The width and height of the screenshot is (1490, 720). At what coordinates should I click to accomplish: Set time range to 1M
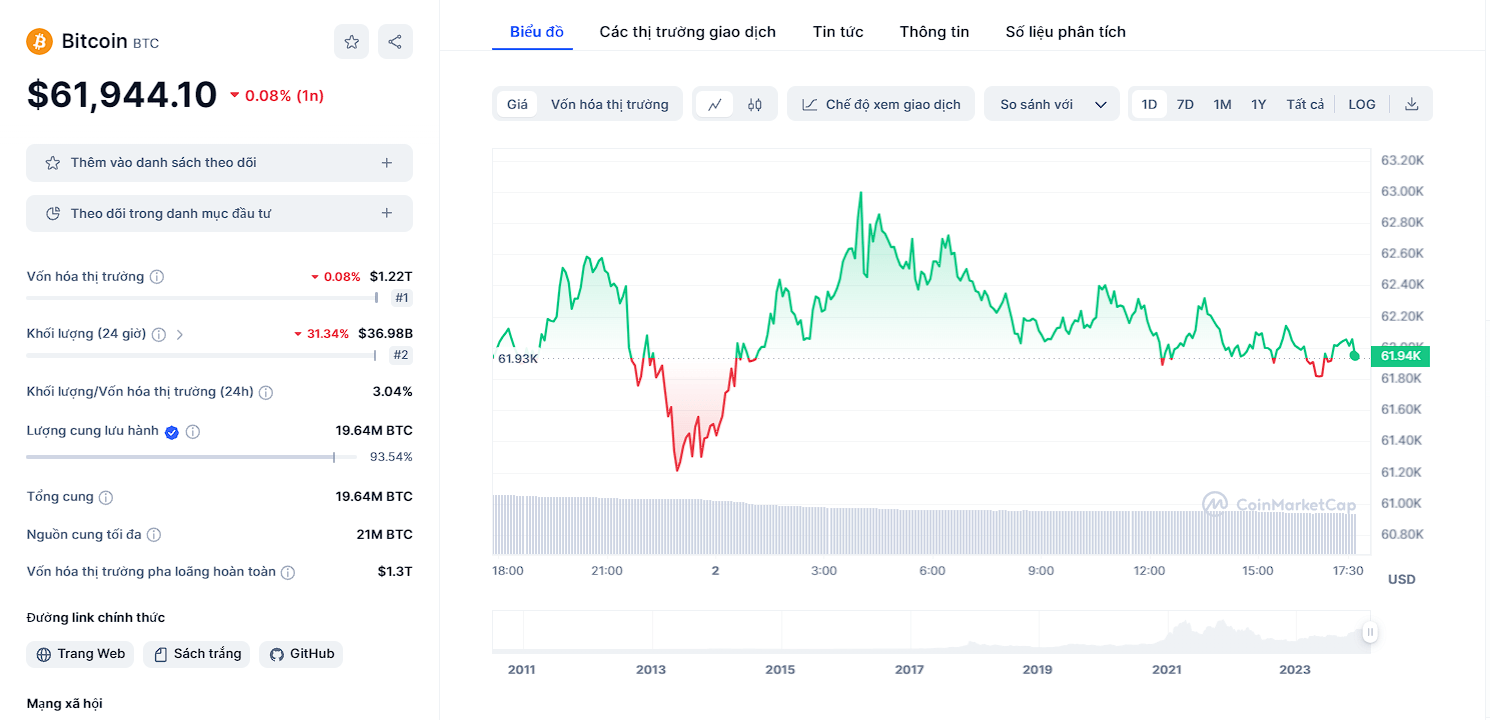coord(1222,104)
